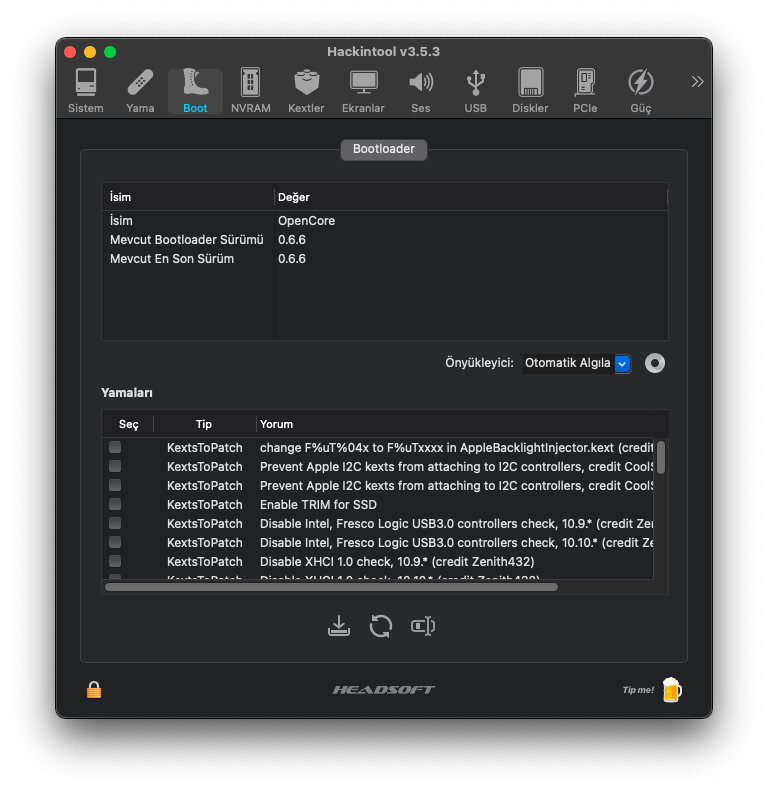
Task: Show the Ekranlar displays section
Action: 363,90
